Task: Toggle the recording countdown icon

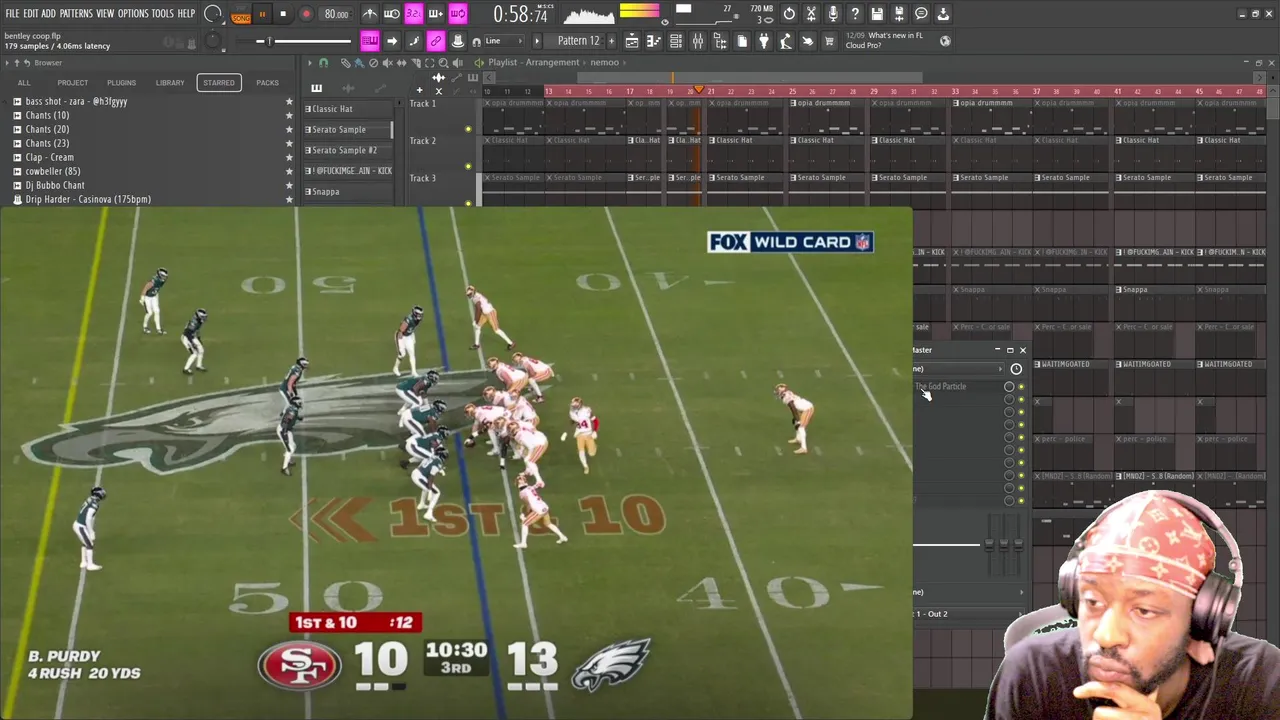Action: point(414,14)
